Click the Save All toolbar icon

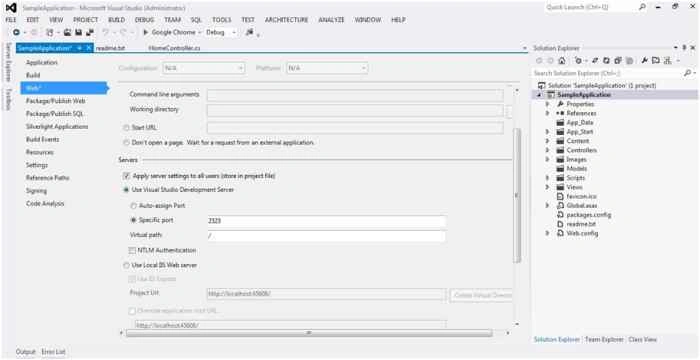tap(90, 32)
